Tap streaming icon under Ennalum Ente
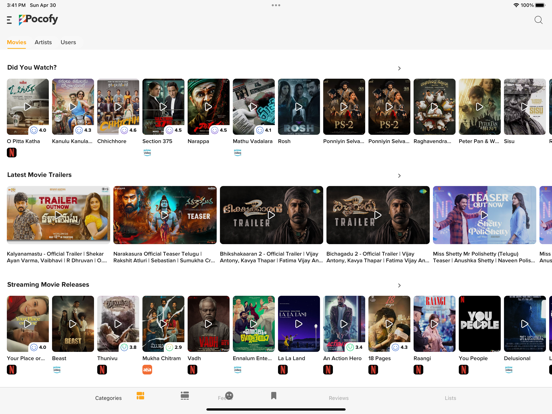 [x=238, y=370]
